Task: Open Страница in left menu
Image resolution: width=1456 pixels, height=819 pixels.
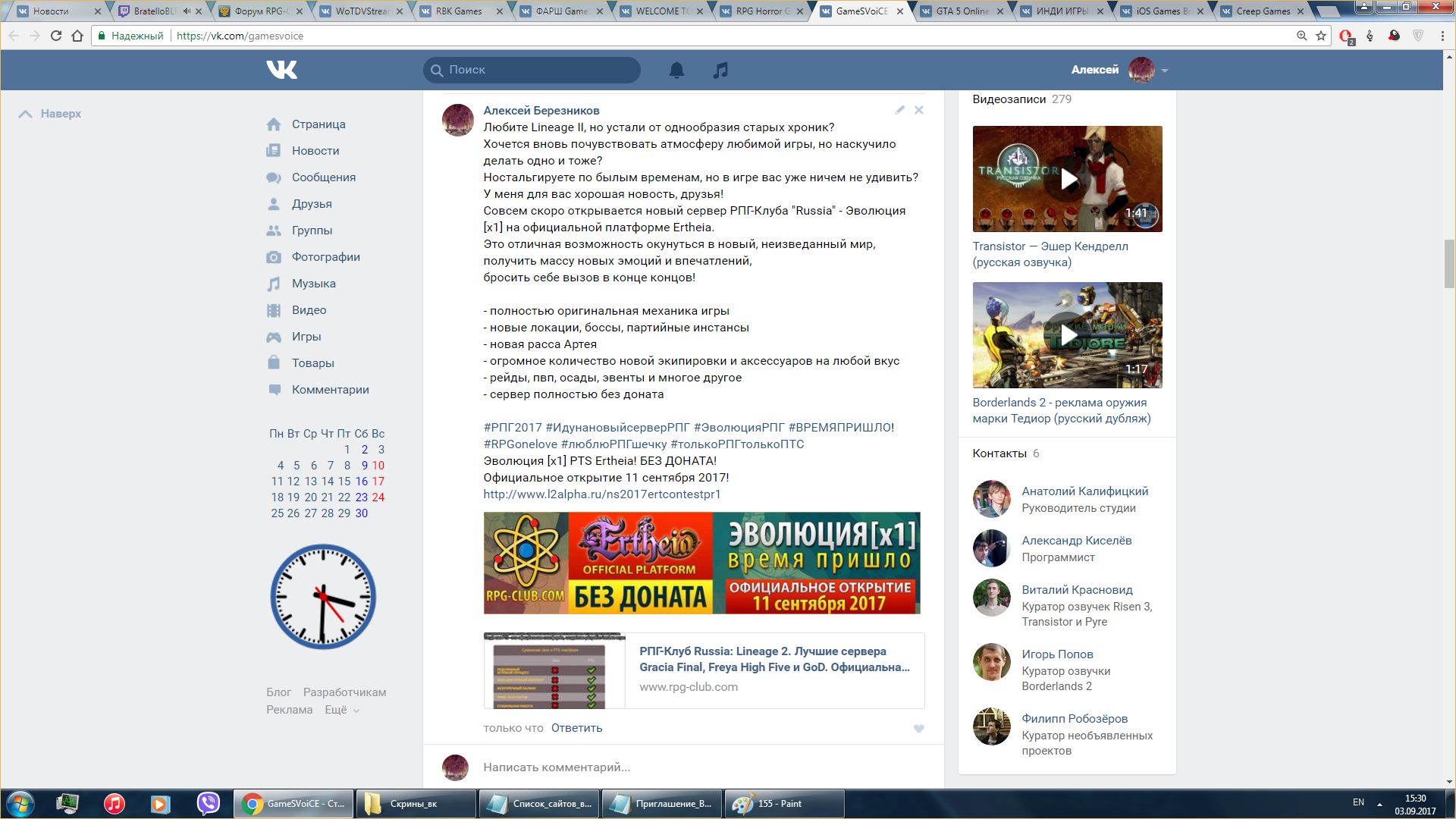Action: pyautogui.click(x=318, y=124)
